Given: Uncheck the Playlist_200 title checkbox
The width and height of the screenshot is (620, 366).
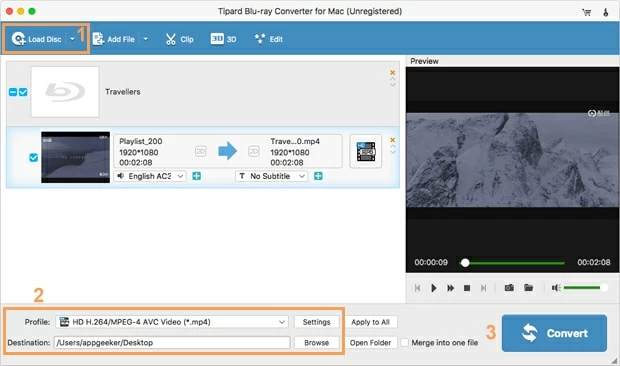Looking at the screenshot, I should pyautogui.click(x=34, y=157).
